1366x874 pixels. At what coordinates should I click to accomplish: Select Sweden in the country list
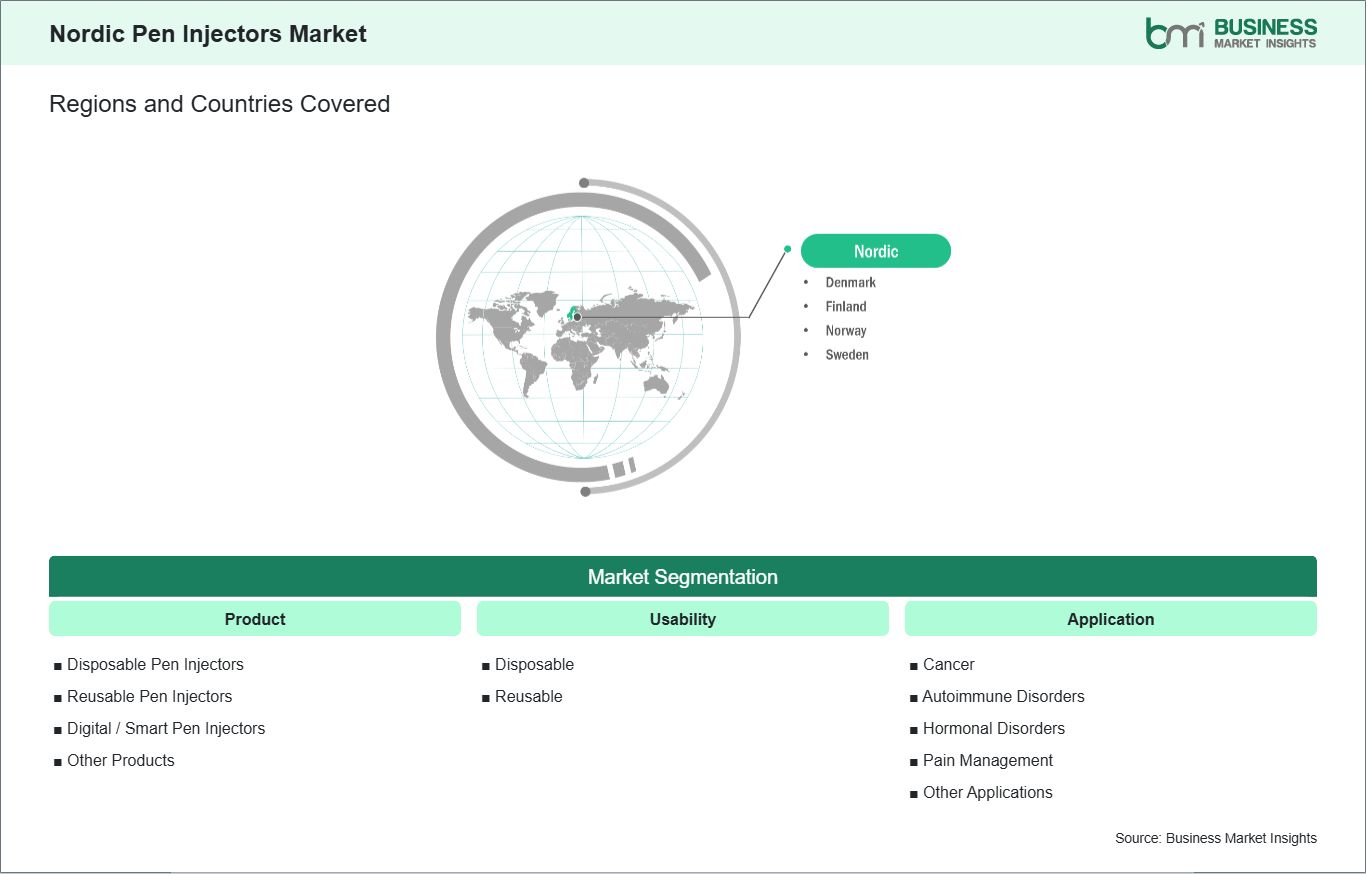(847, 355)
